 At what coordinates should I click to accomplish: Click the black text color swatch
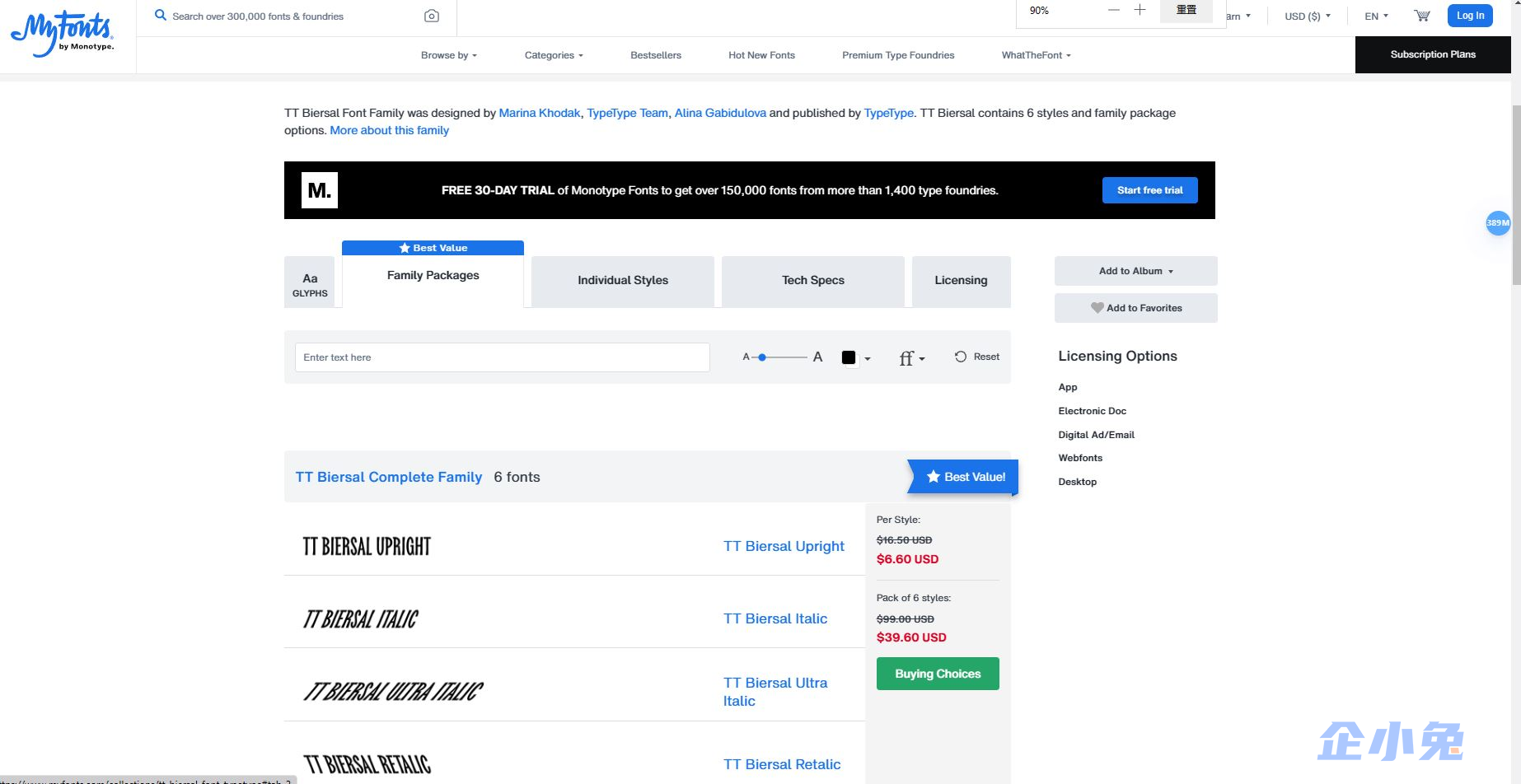click(x=849, y=357)
